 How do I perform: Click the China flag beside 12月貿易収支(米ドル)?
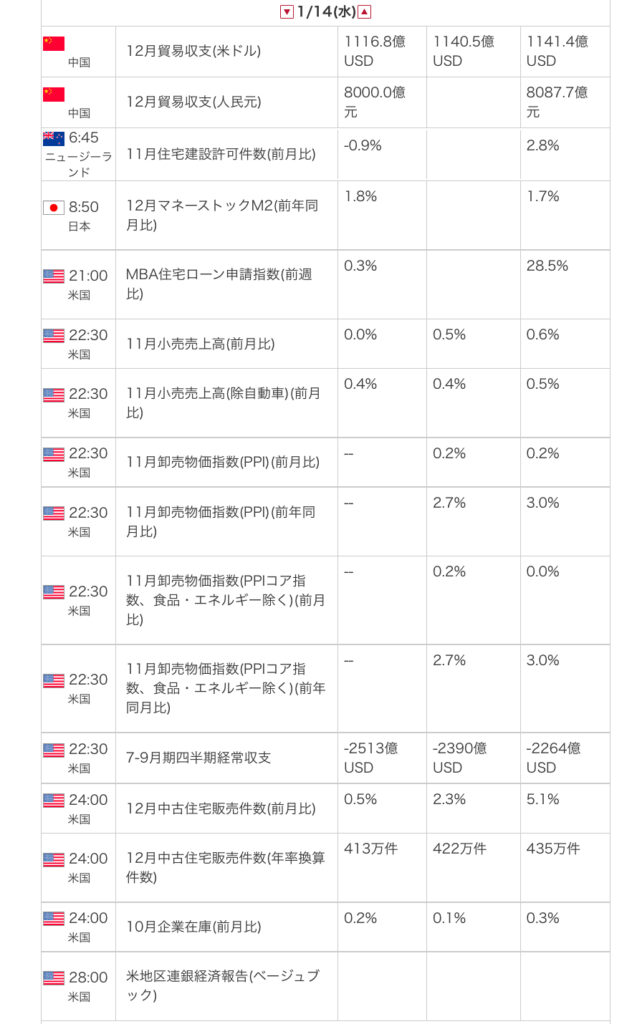click(54, 43)
